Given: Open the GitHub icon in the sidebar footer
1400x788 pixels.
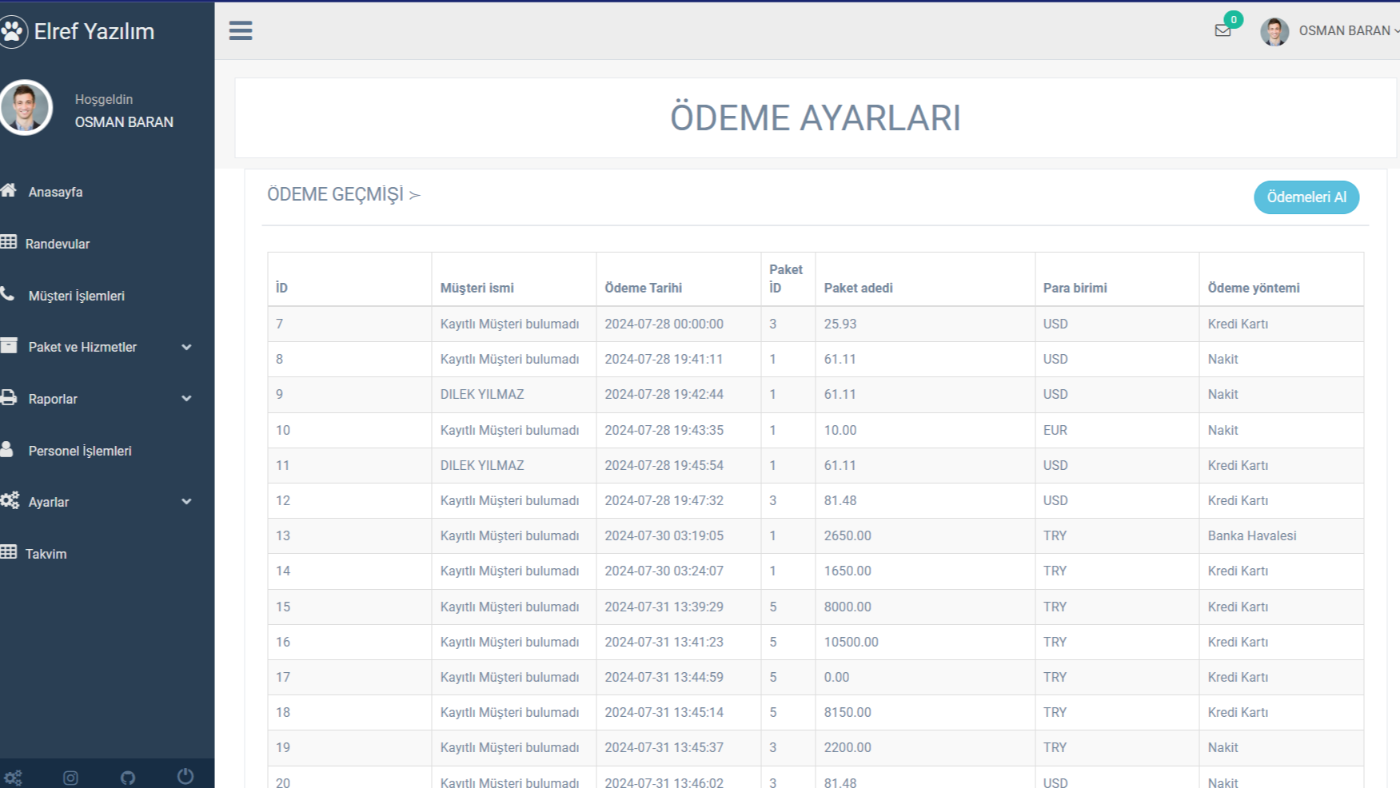Looking at the screenshot, I should pyautogui.click(x=128, y=777).
